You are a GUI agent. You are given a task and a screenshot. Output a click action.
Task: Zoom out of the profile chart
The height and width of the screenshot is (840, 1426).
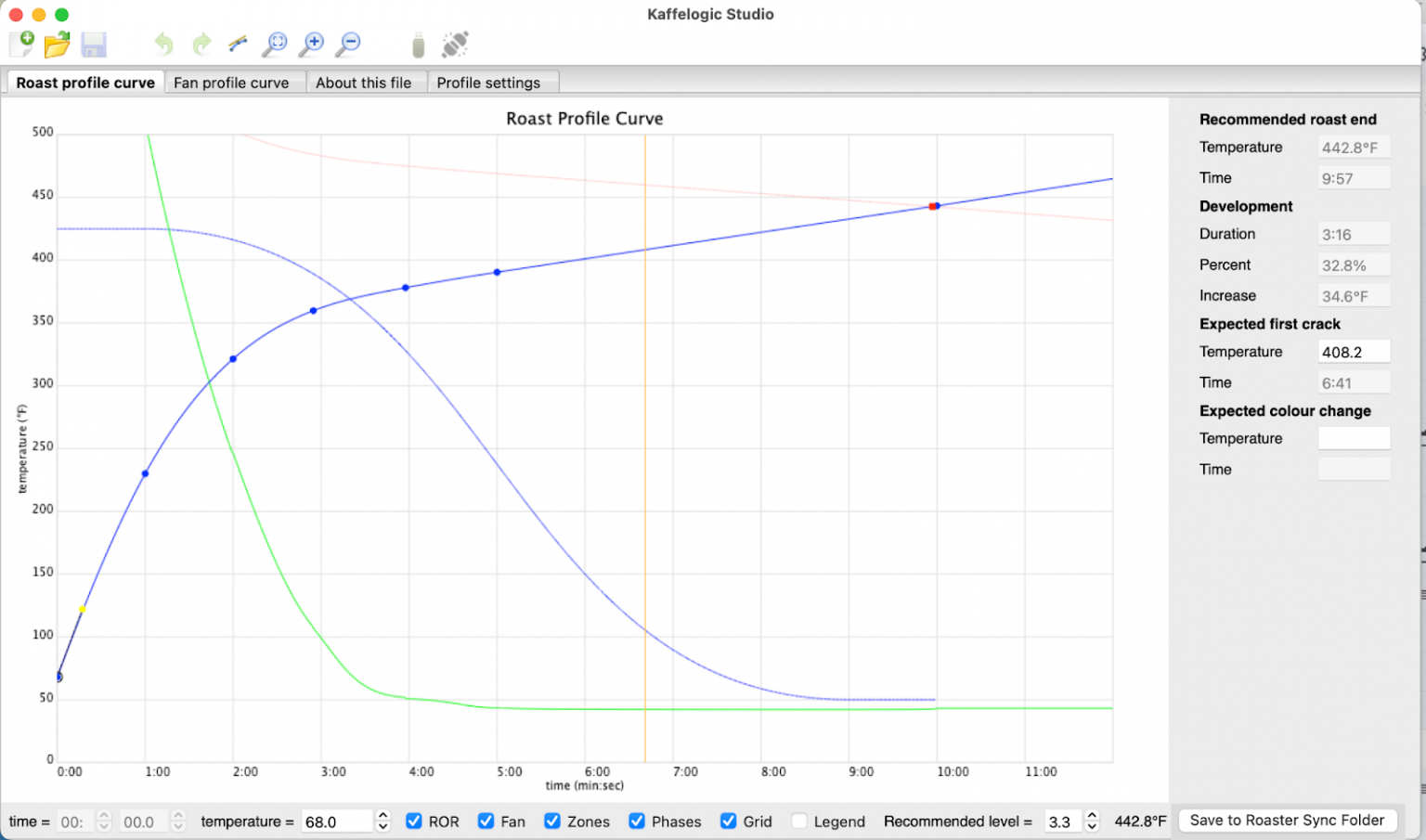coord(348,44)
